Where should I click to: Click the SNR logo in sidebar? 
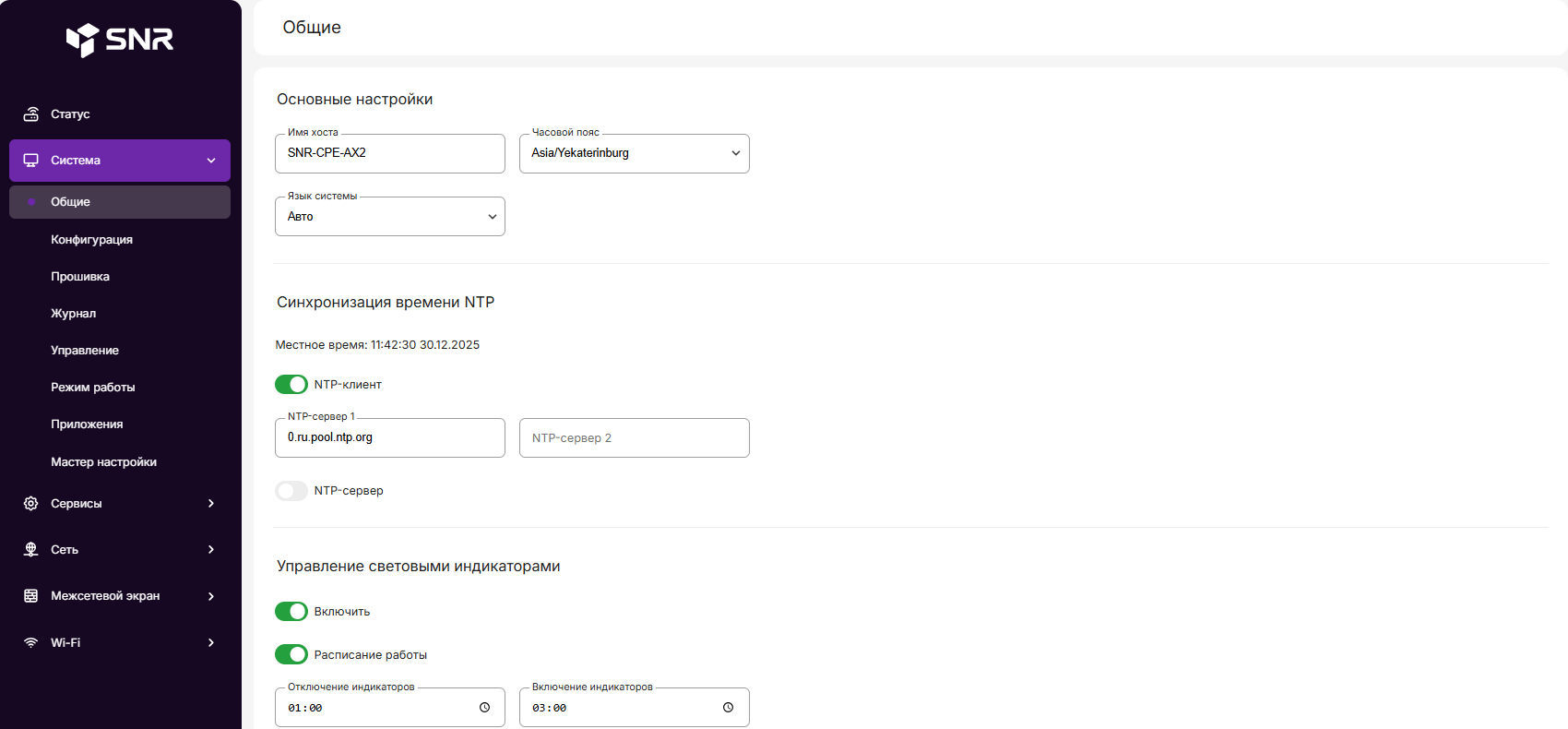[x=120, y=40]
